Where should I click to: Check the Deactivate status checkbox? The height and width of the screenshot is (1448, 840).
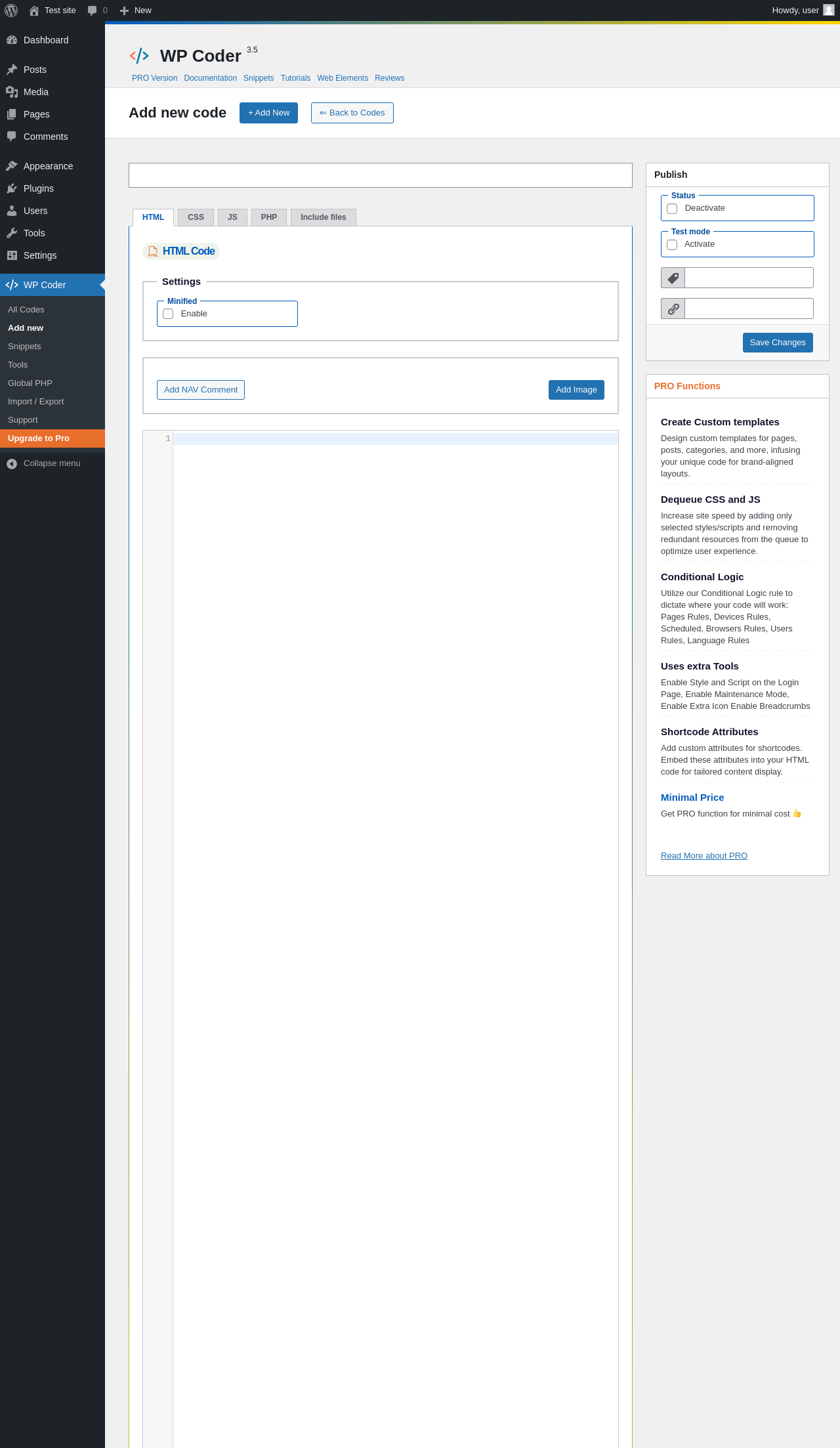pos(672,209)
